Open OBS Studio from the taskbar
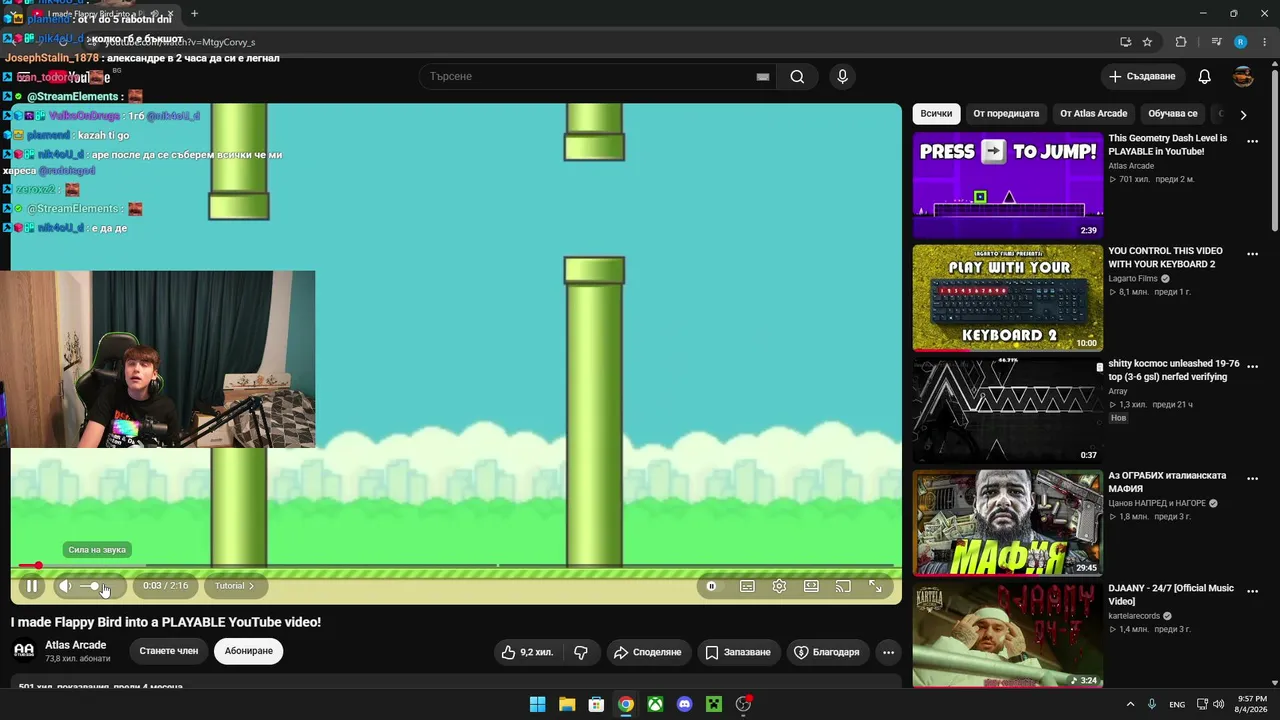 (743, 704)
